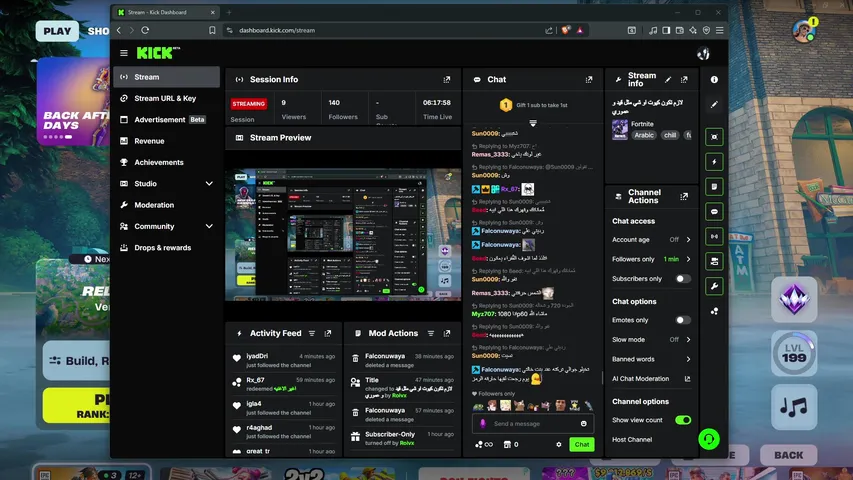Click the green support headset button
The image size is (853, 480).
(709, 439)
